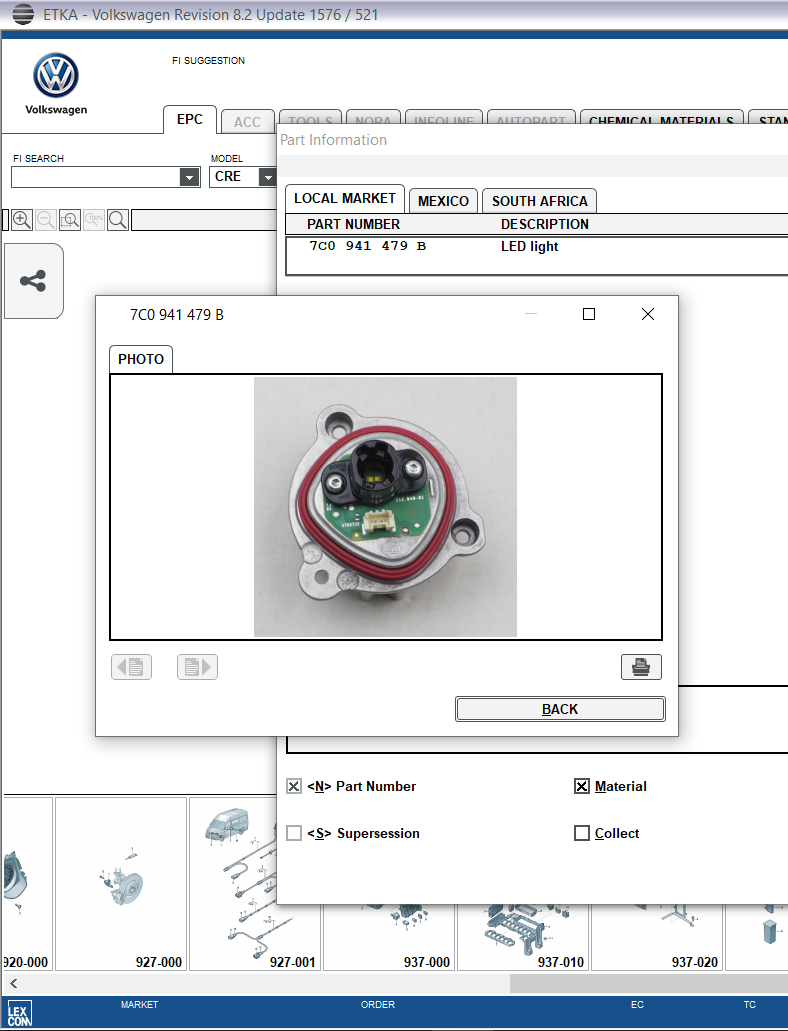Switch to the EPC tab
Screen dimensions: 788x1031
(x=189, y=120)
